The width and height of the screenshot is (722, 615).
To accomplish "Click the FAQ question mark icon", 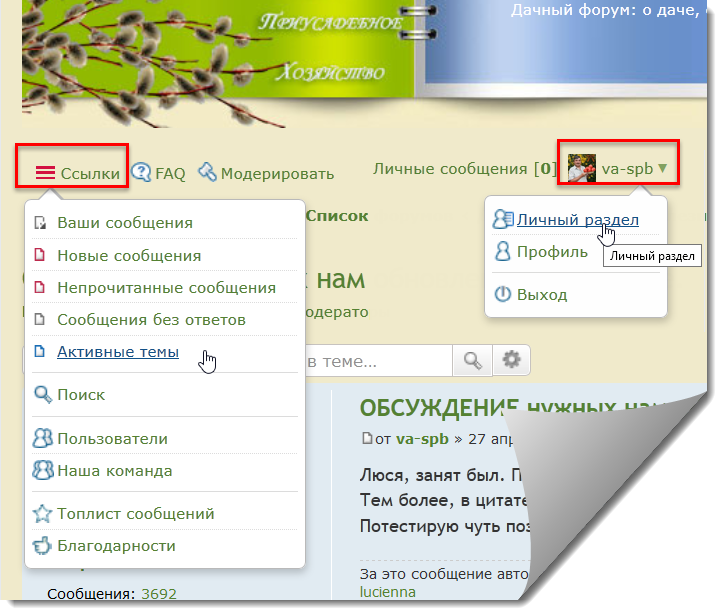I will [142, 173].
